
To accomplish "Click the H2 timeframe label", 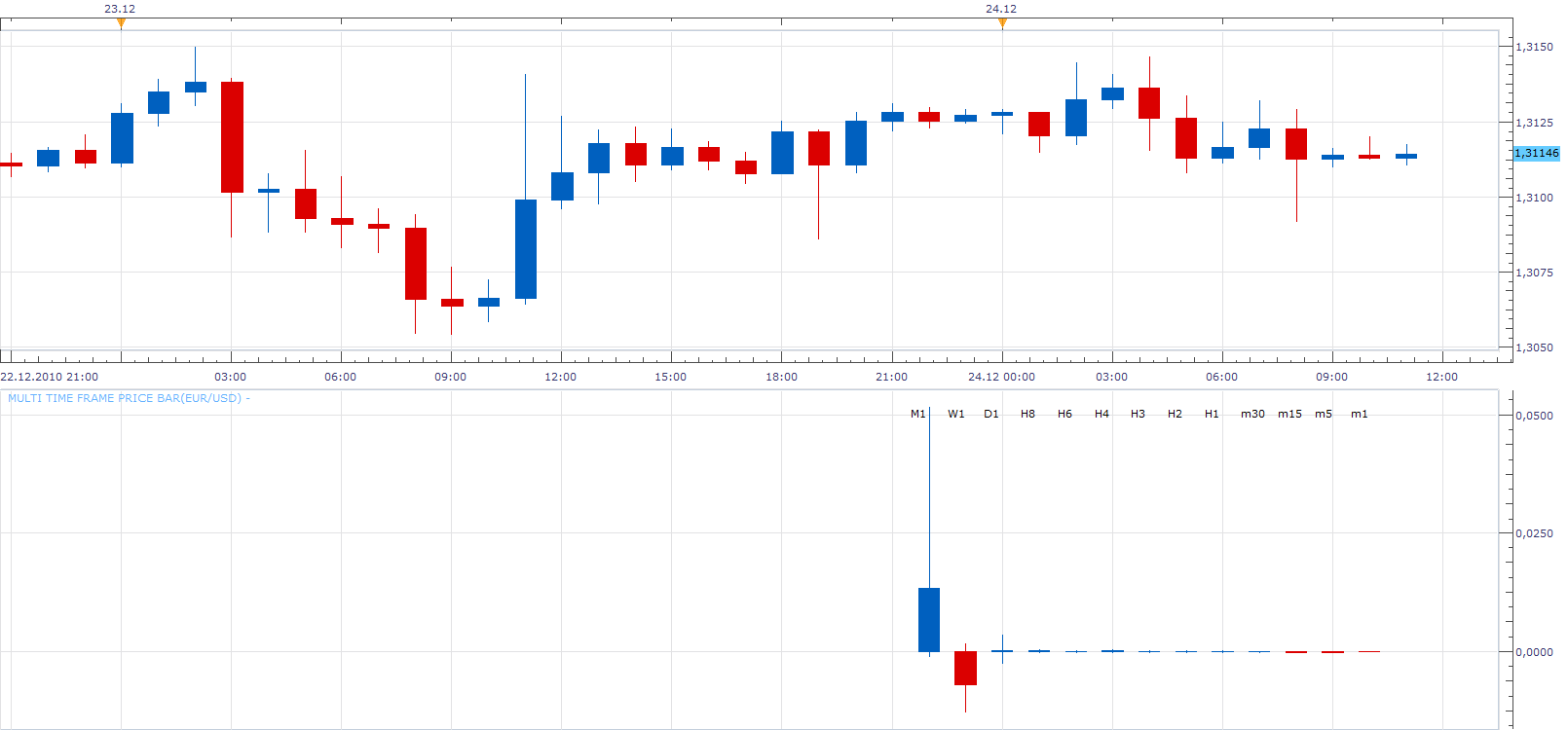I will click(1176, 414).
